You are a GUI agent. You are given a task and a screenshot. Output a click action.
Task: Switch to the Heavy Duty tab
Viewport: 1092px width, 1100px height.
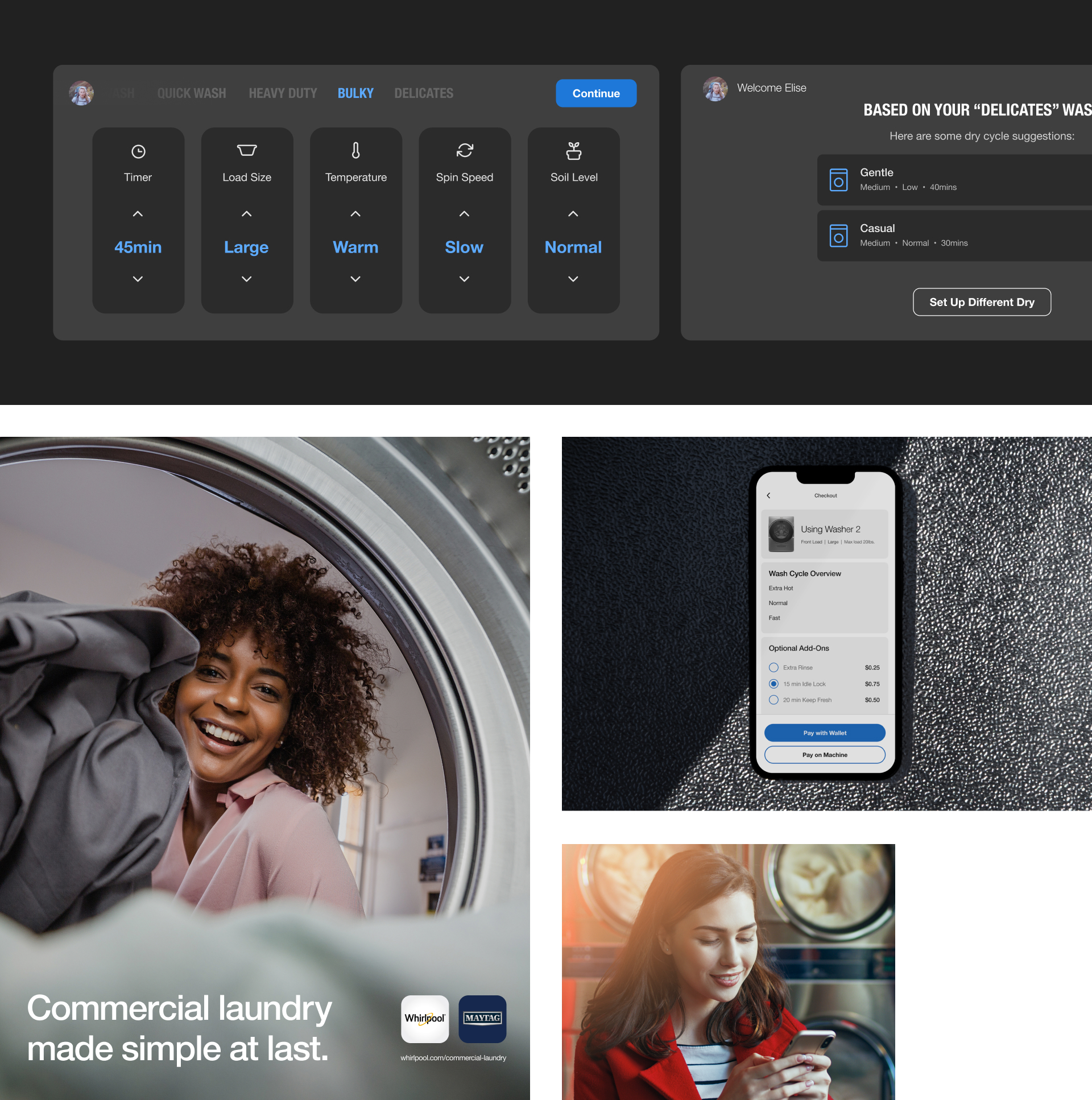283,93
